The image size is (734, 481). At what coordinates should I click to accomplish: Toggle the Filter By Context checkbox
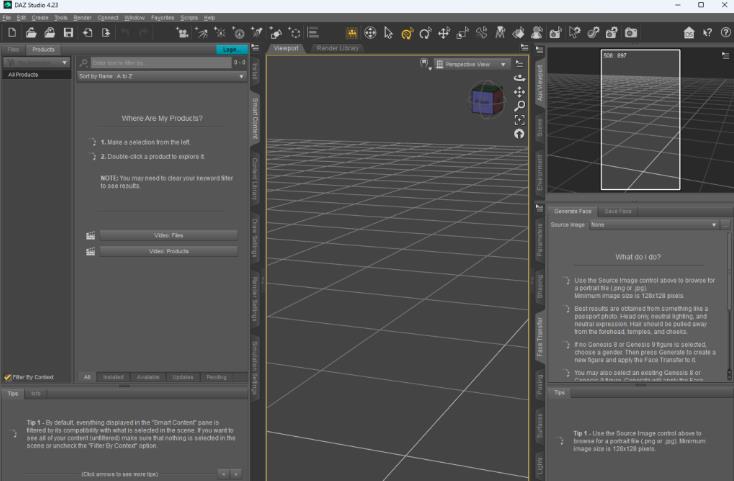point(7,377)
